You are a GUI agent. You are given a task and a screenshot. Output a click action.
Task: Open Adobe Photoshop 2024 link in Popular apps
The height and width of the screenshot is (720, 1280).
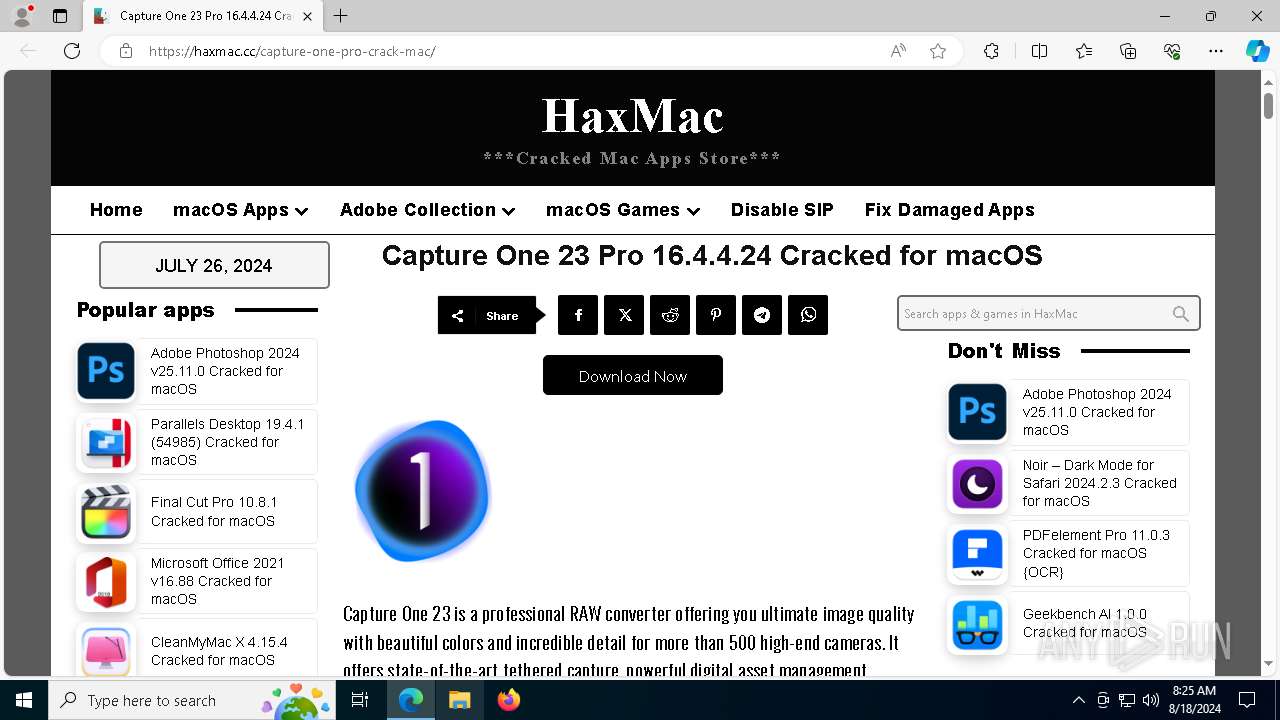(225, 371)
